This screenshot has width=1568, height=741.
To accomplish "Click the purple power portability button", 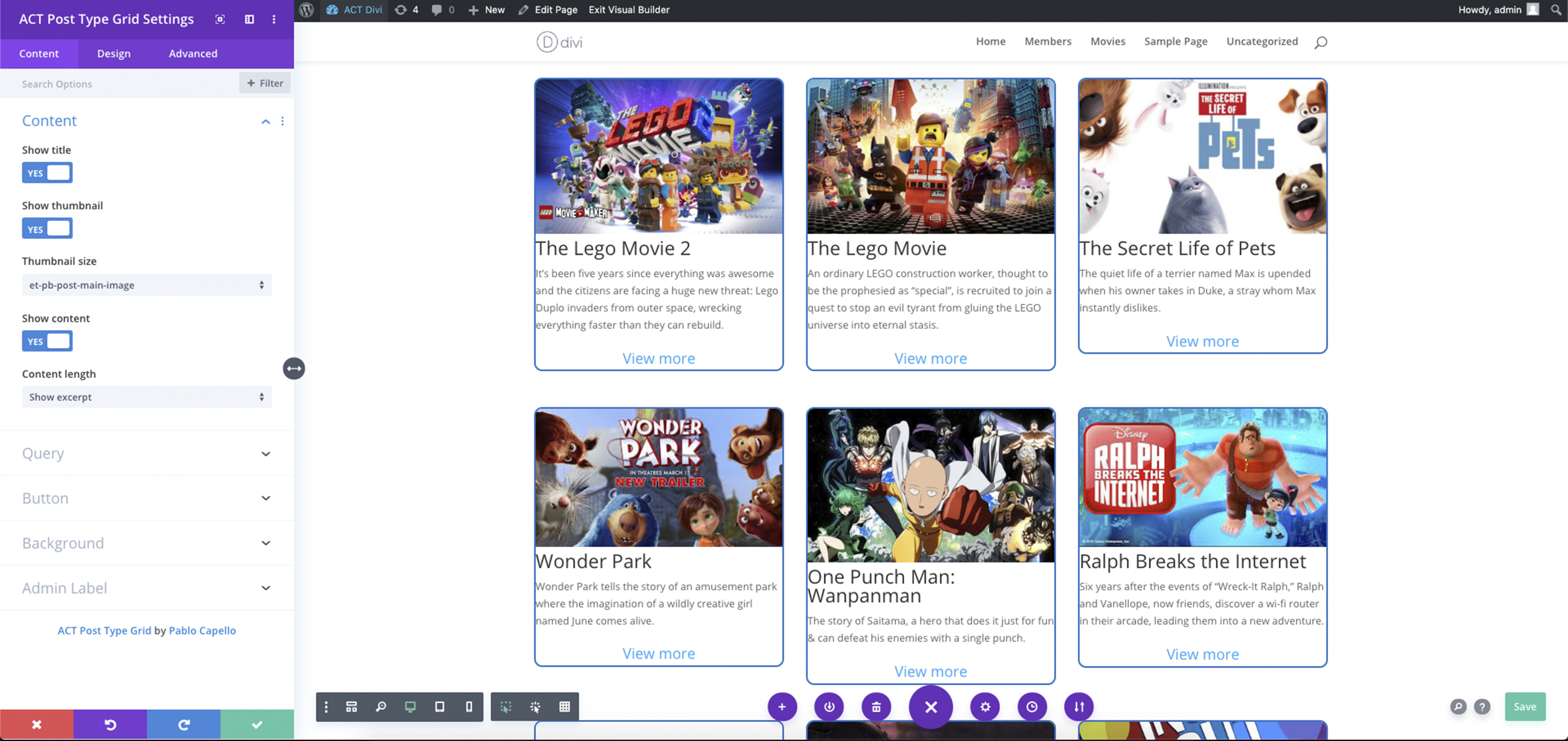I will (829, 707).
